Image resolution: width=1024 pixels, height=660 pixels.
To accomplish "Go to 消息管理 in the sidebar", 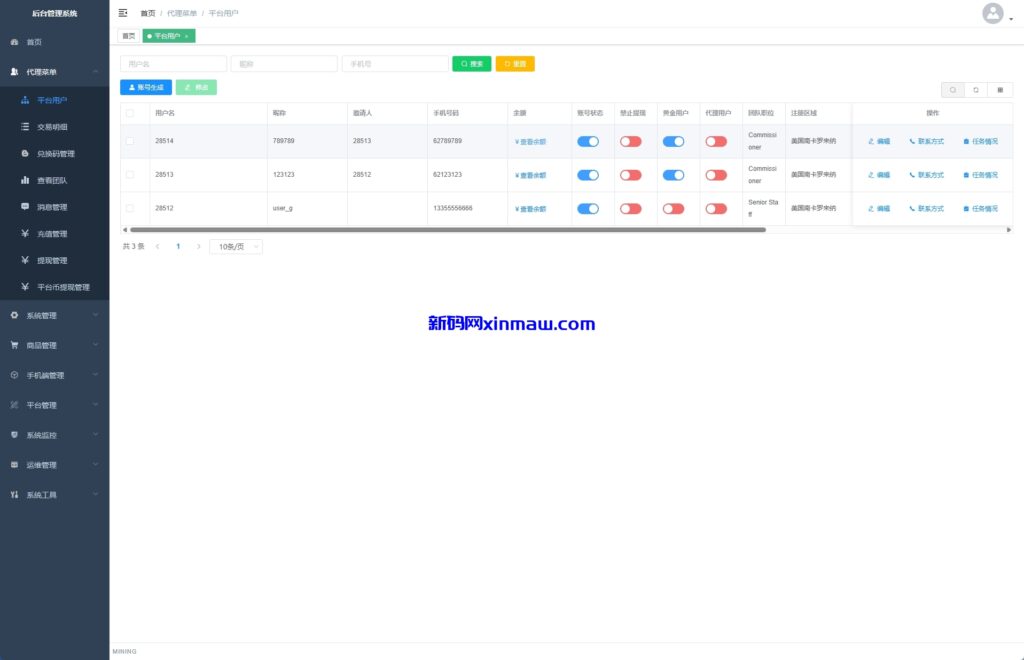I will pos(52,207).
